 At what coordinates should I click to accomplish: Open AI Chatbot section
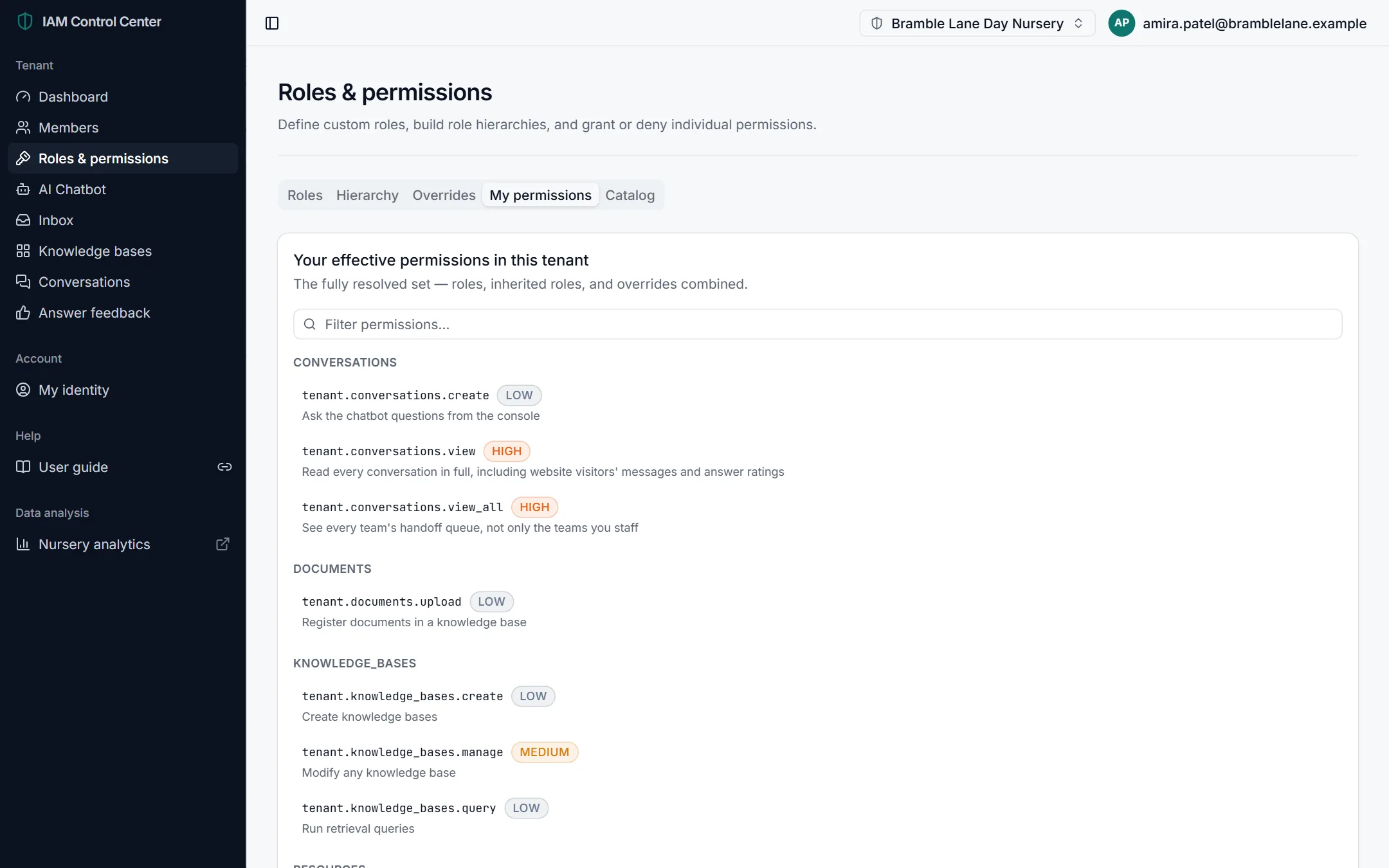(x=123, y=189)
